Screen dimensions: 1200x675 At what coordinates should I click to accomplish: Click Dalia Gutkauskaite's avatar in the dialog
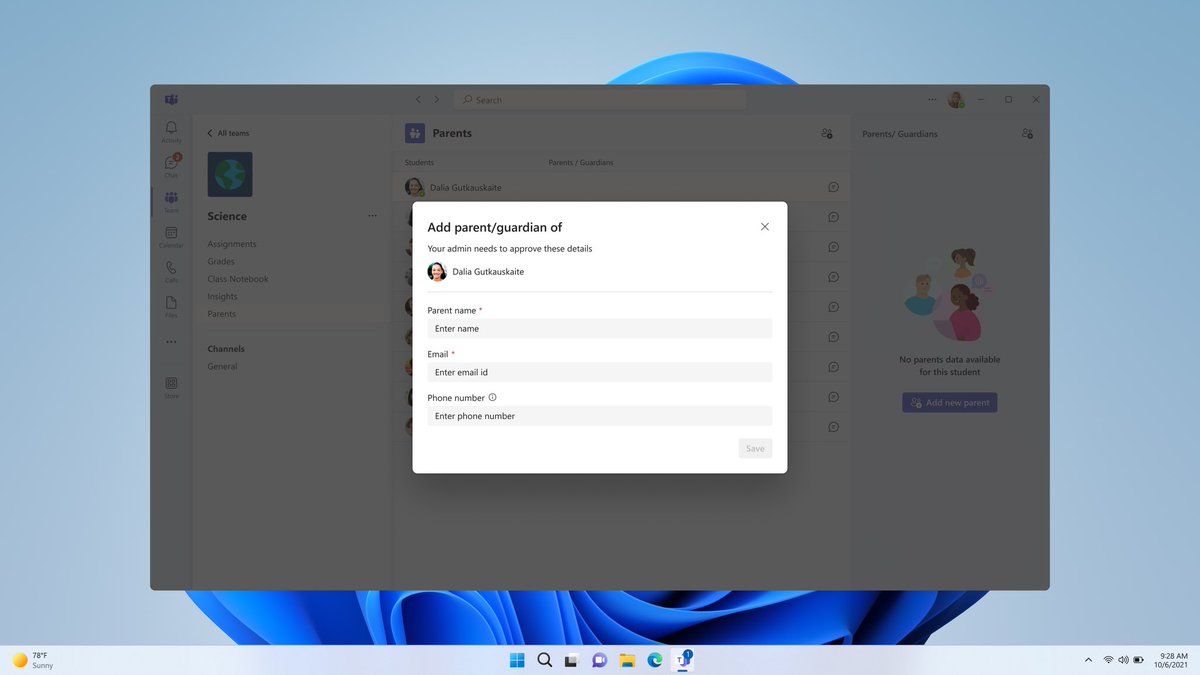pyautogui.click(x=437, y=271)
